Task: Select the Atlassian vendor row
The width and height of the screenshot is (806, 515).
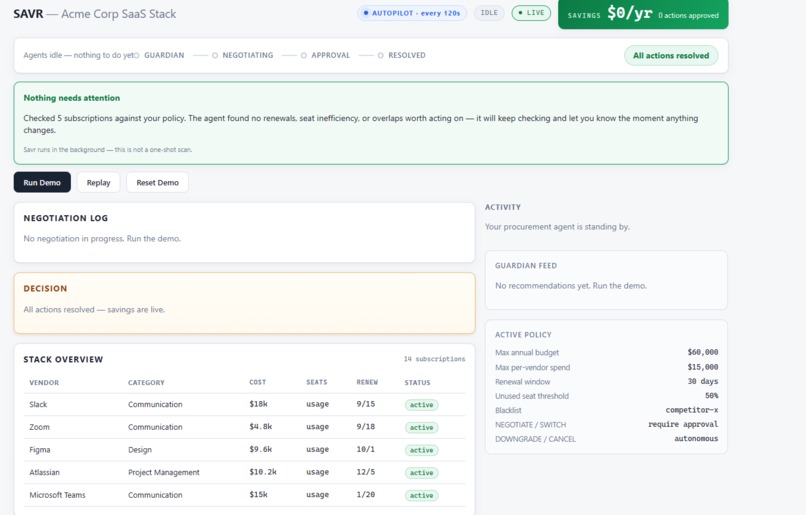Action: pos(244,472)
